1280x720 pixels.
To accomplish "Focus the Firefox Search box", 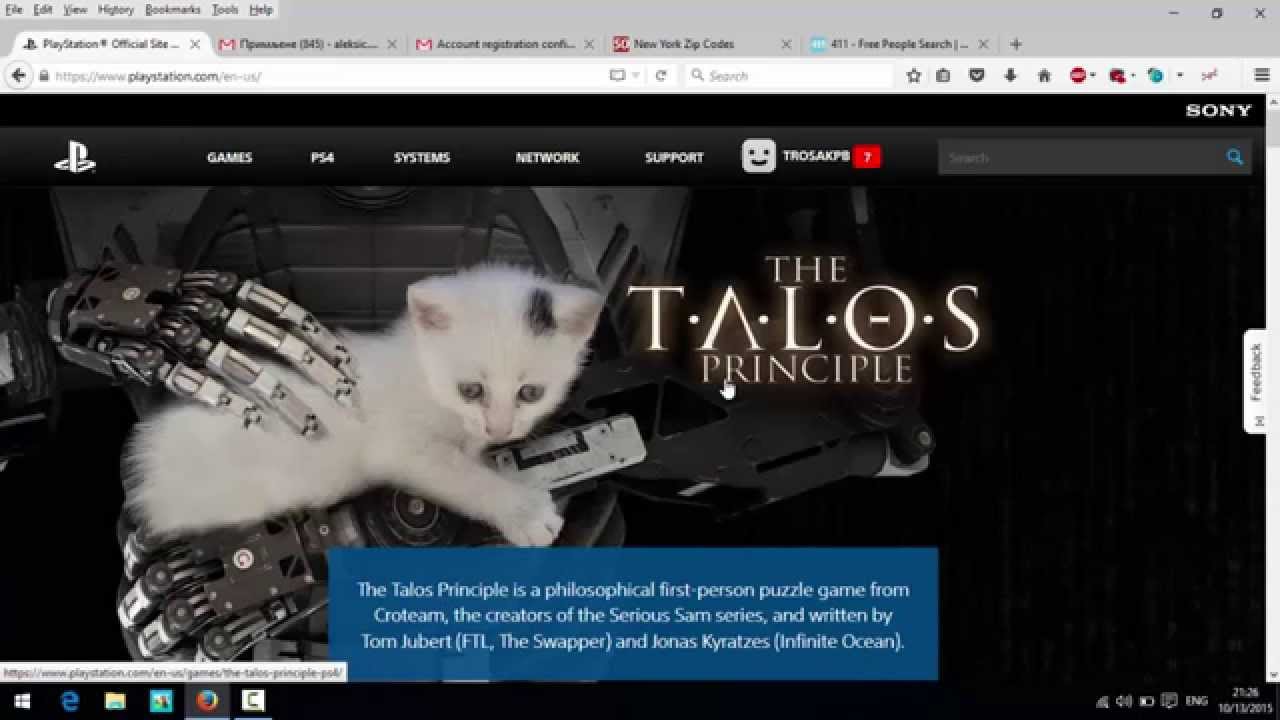I will 790,76.
